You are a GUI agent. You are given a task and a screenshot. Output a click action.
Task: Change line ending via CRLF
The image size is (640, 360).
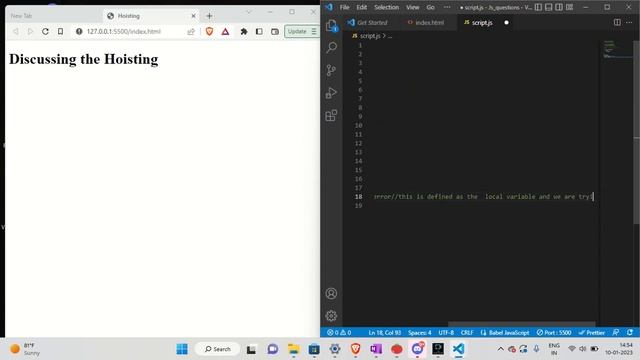[x=467, y=333]
